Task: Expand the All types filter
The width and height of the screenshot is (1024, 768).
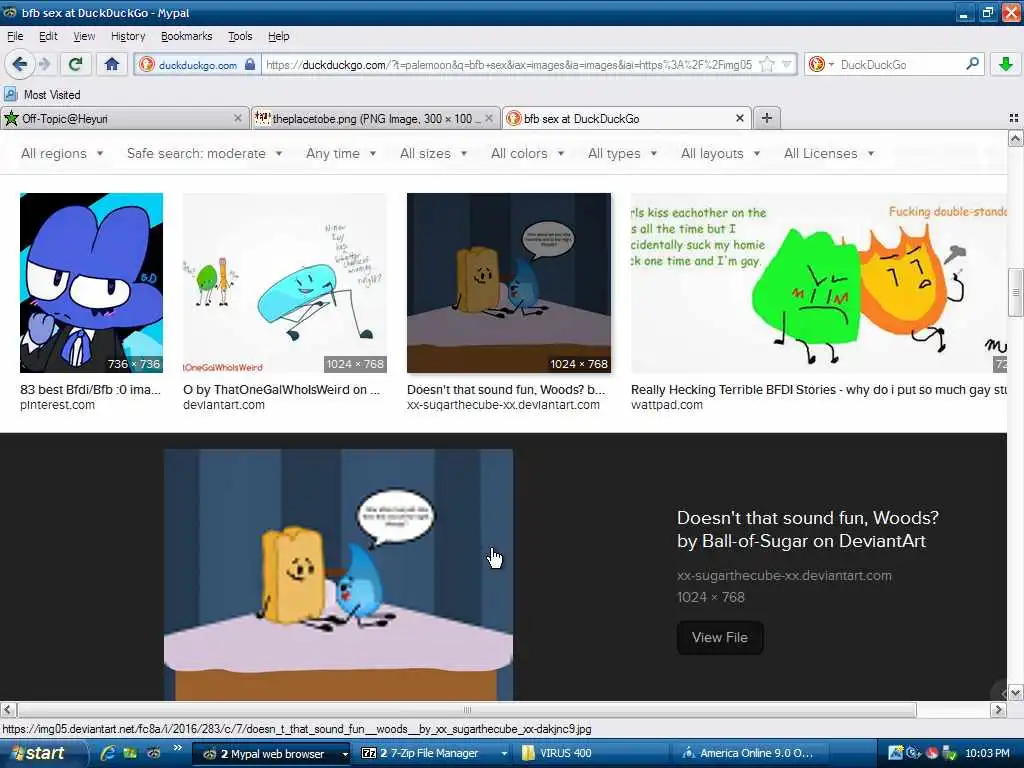Action: (x=622, y=153)
